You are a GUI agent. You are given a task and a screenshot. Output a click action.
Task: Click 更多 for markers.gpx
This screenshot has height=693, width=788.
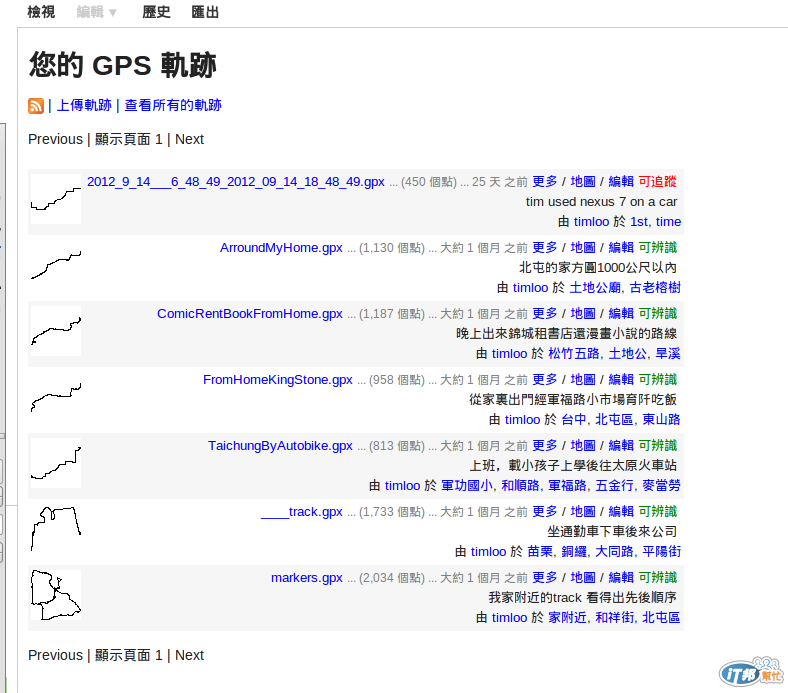[x=545, y=578]
